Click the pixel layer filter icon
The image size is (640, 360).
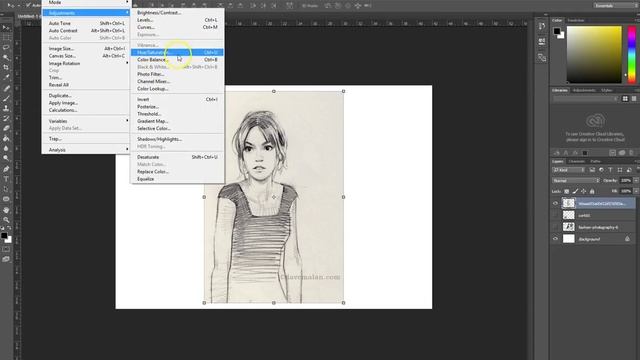(x=592, y=170)
